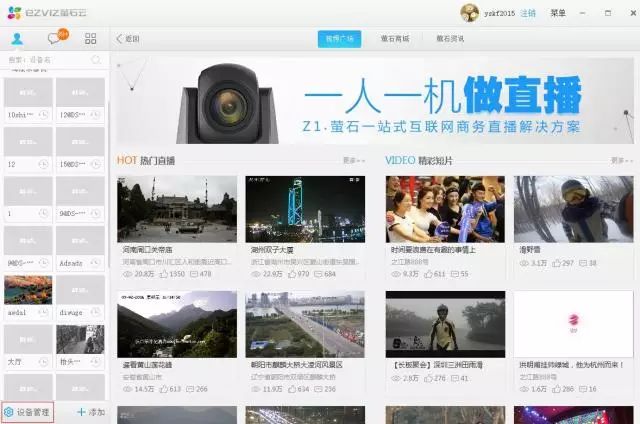The height and width of the screenshot is (424, 640).
Task: Click the 注销 logout link
Action: coord(528,13)
